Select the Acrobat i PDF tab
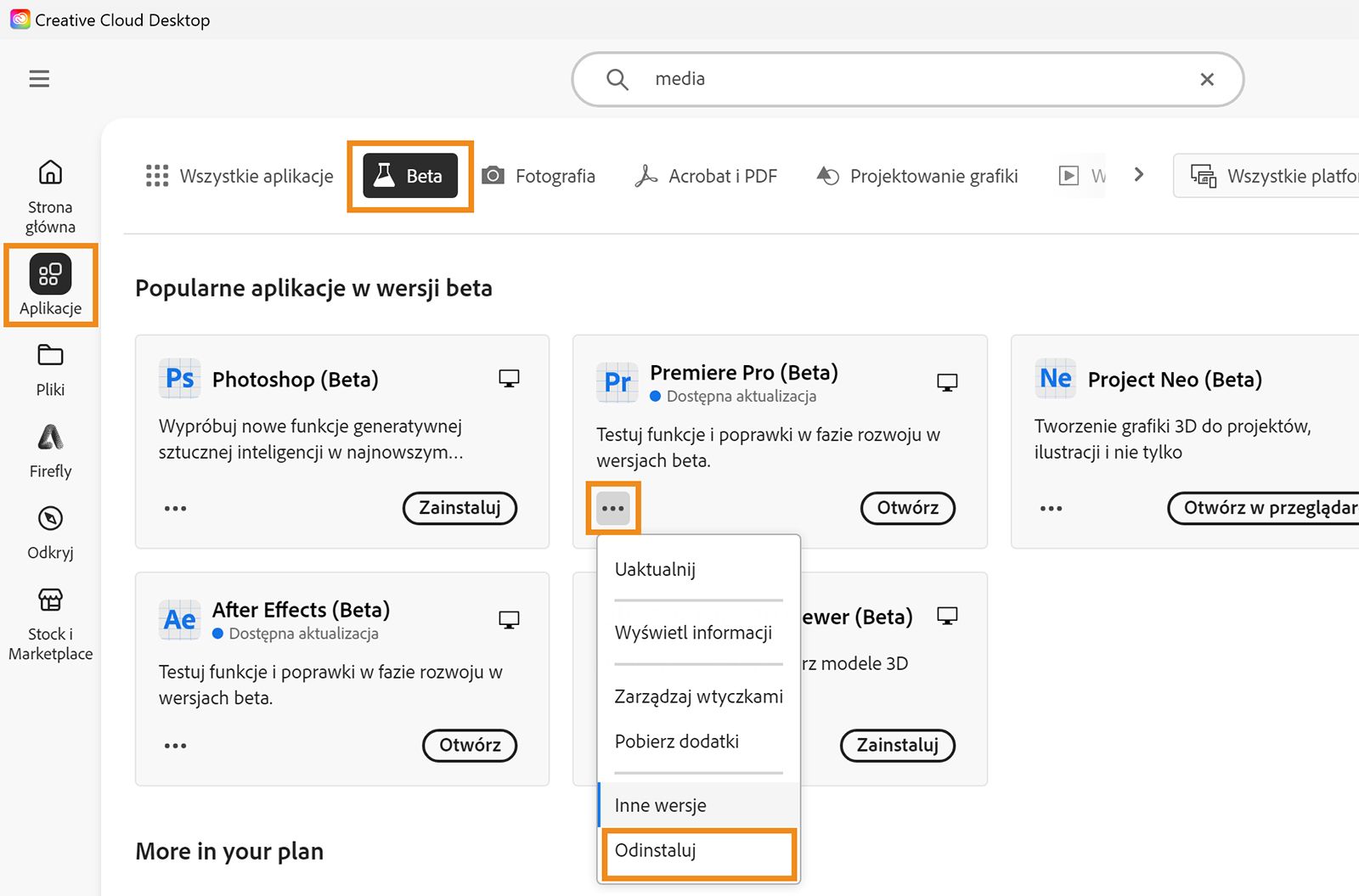Viewport: 1359px width, 896px height. coord(706,176)
